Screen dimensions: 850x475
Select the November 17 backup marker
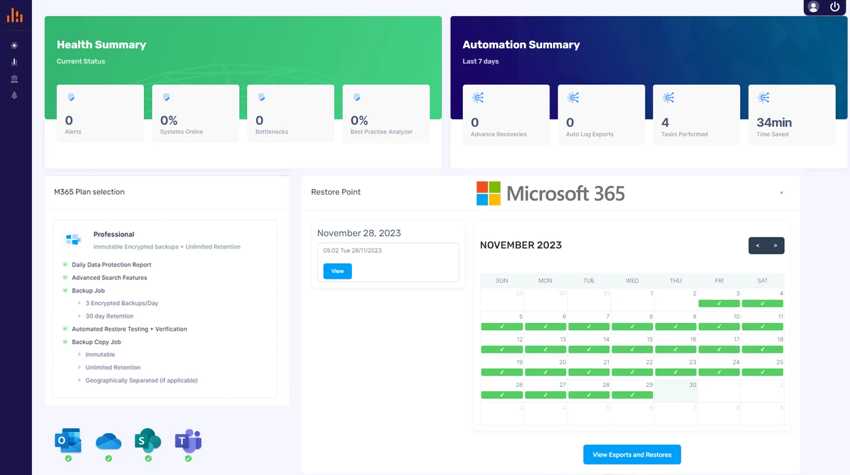click(x=719, y=349)
